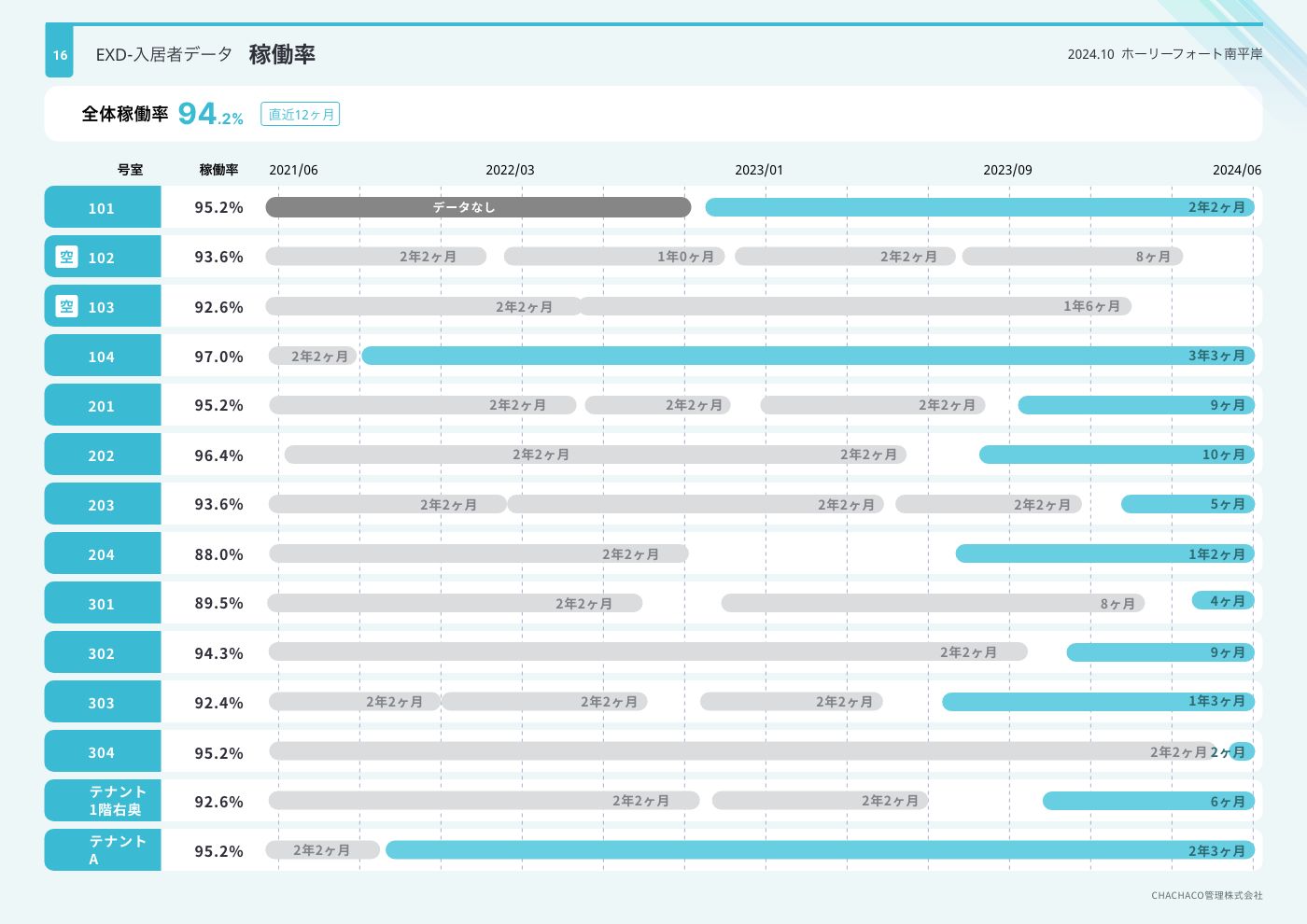
Task: Click the 2022/03 timeline date label
Action: pyautogui.click(x=510, y=170)
